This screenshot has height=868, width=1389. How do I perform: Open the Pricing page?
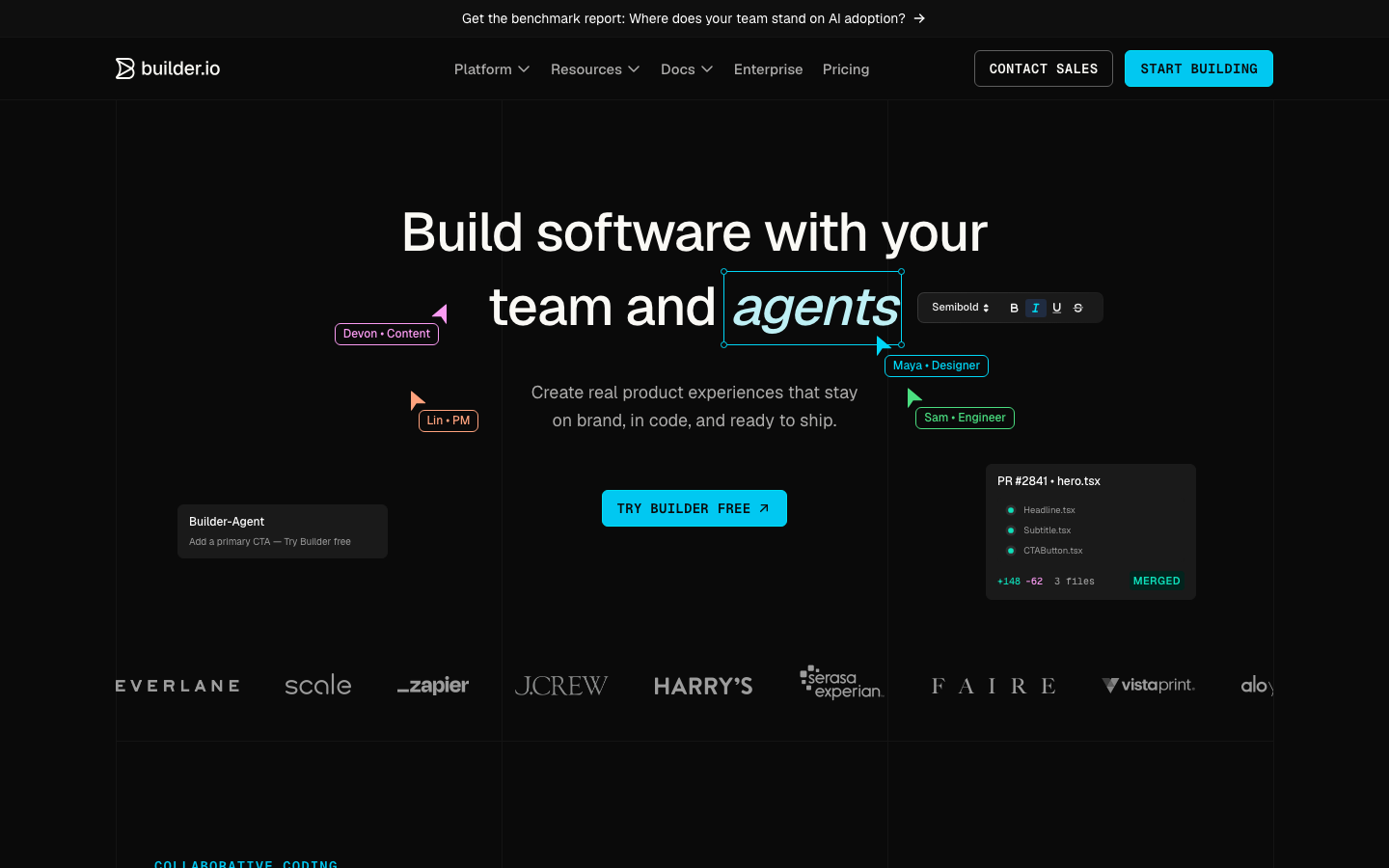click(846, 69)
